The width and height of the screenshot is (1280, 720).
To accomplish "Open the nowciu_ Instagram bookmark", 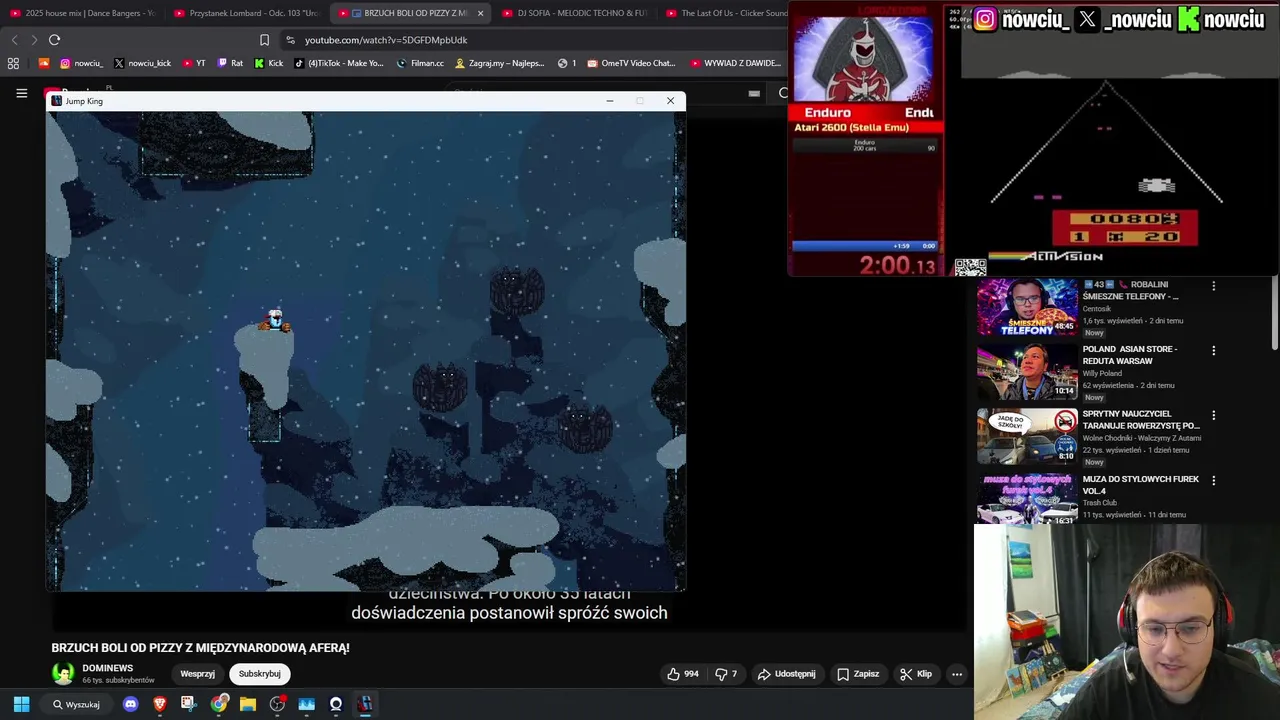I will (x=81, y=63).
